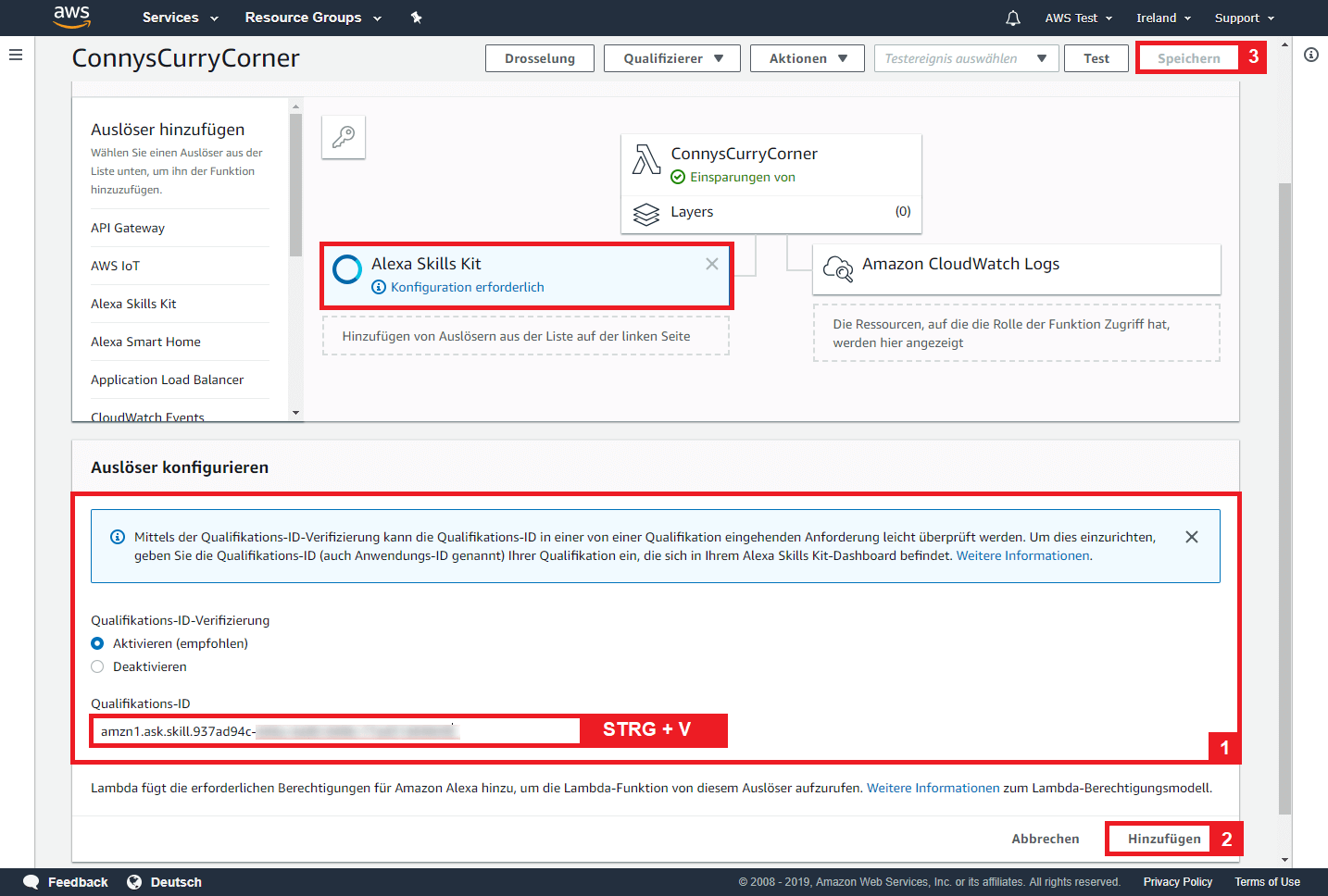The height and width of the screenshot is (896, 1328).
Task: Open the Testereignis auswählen combo box
Action: coord(967,58)
